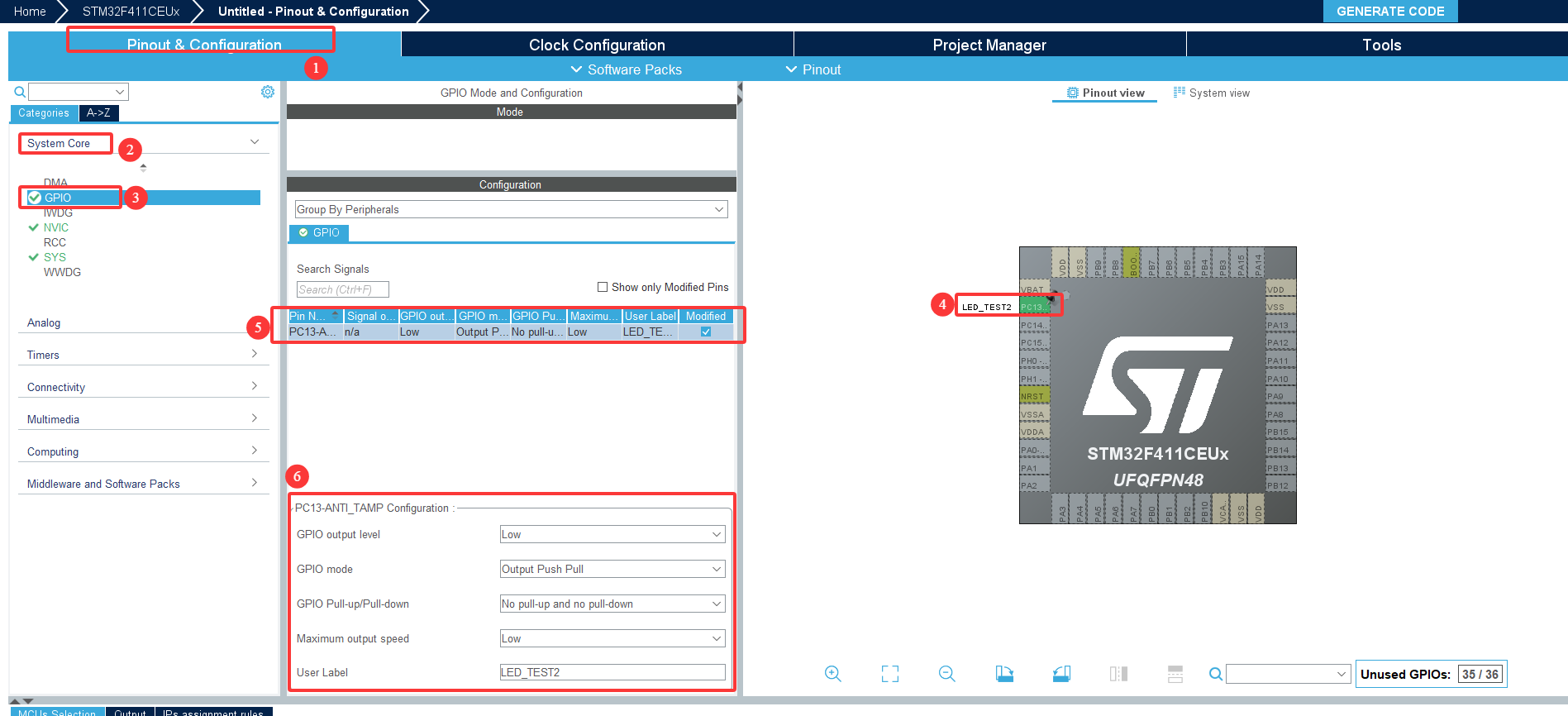
Task: Toggle Show only Modified Pins checkbox
Action: point(603,287)
